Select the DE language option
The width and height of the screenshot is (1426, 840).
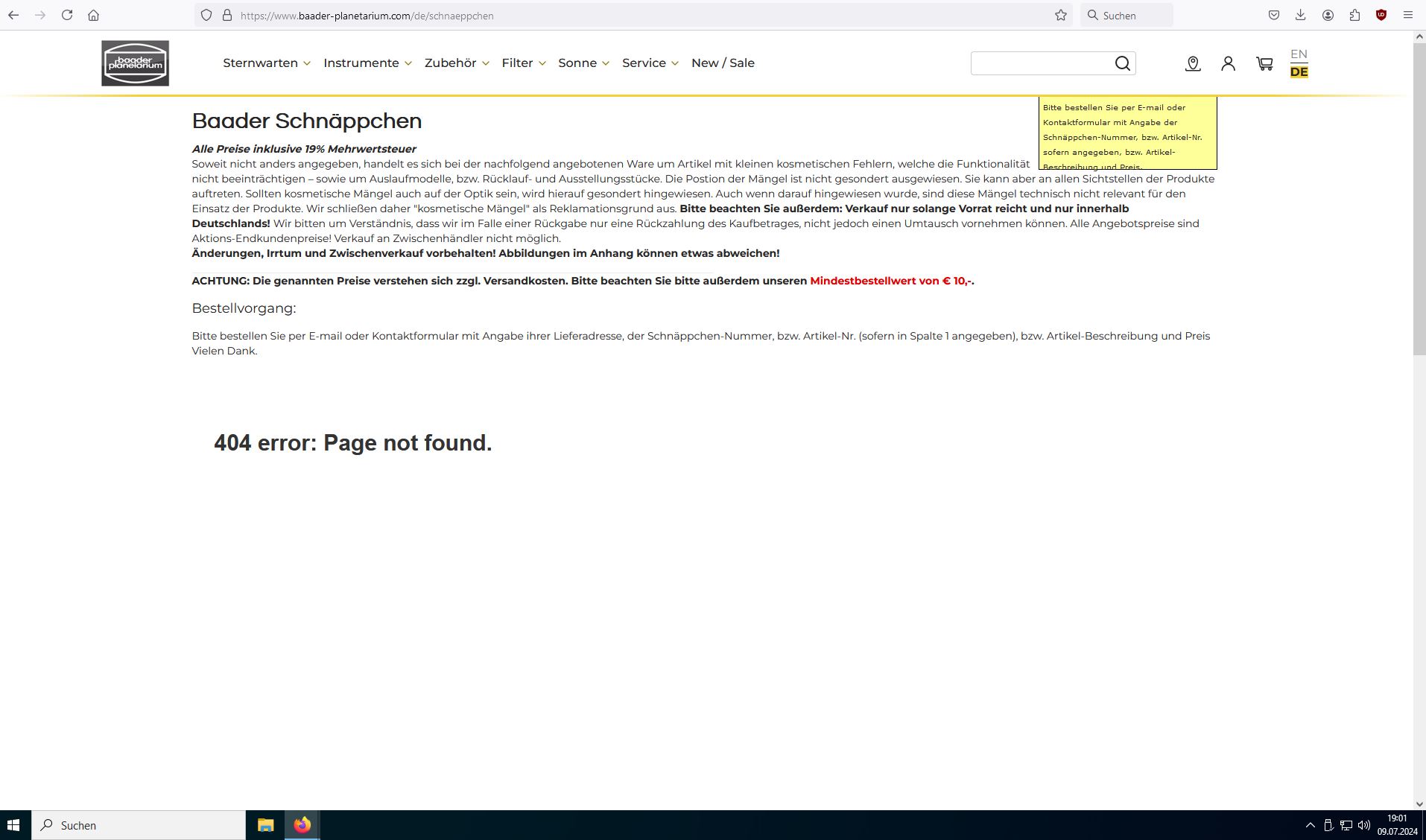click(x=1299, y=72)
